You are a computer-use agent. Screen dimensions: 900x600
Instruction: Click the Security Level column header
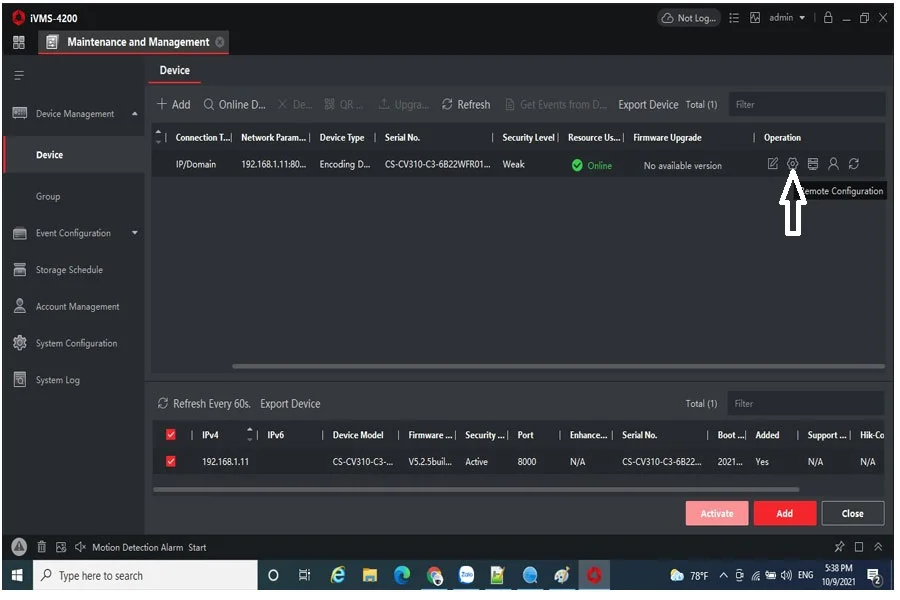click(528, 138)
